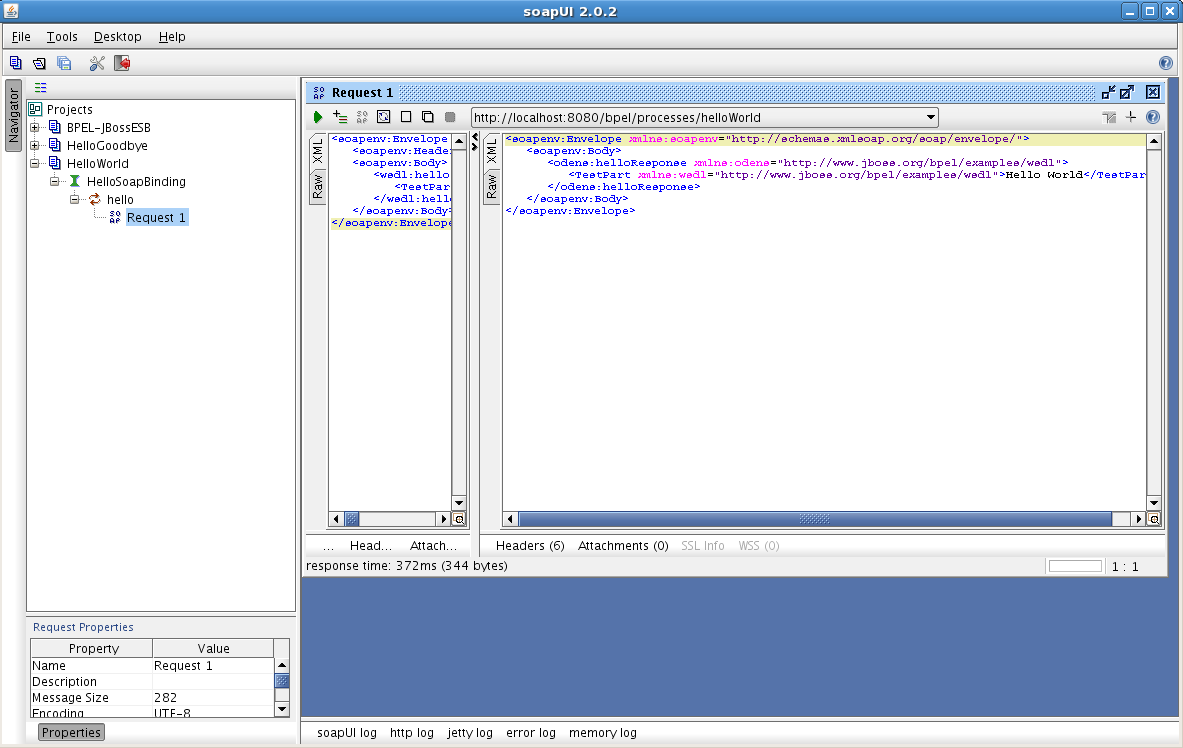
Task: Open the error log tab
Action: tap(530, 733)
